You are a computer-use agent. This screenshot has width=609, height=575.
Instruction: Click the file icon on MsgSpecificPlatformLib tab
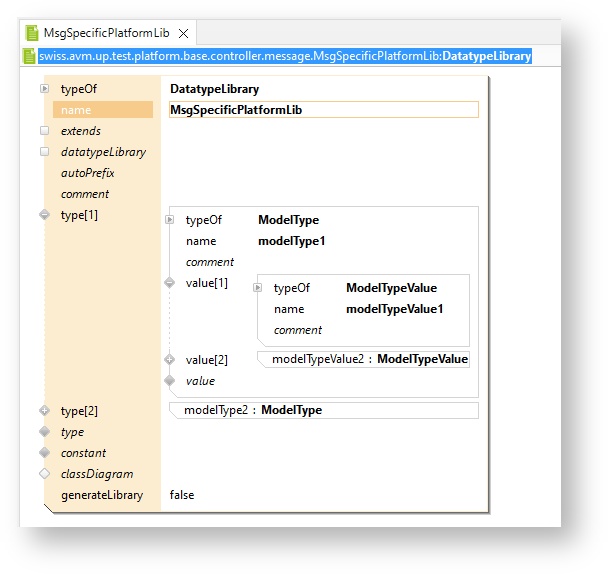(31, 33)
